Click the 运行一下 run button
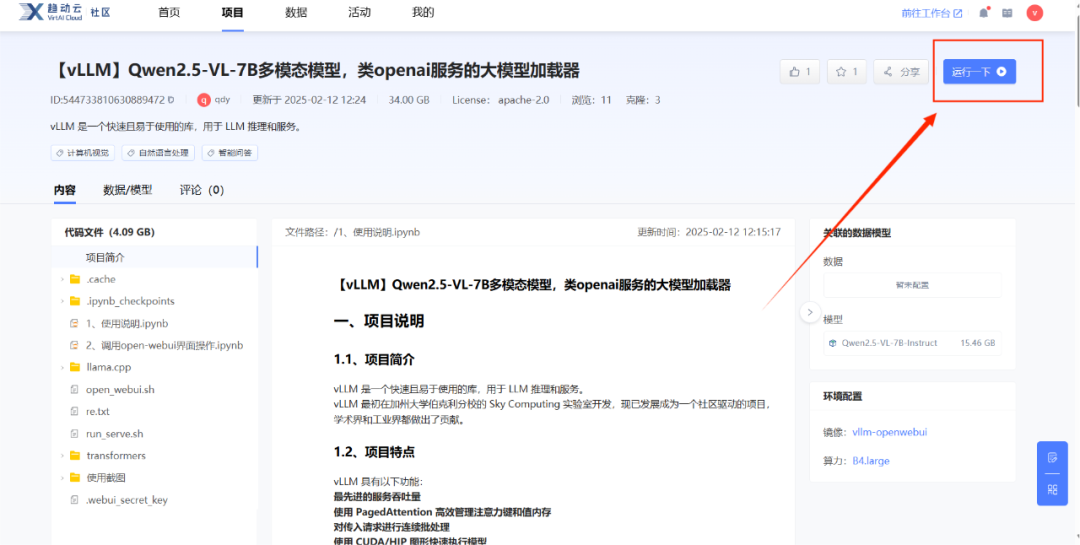This screenshot has width=1080, height=545. 979,72
